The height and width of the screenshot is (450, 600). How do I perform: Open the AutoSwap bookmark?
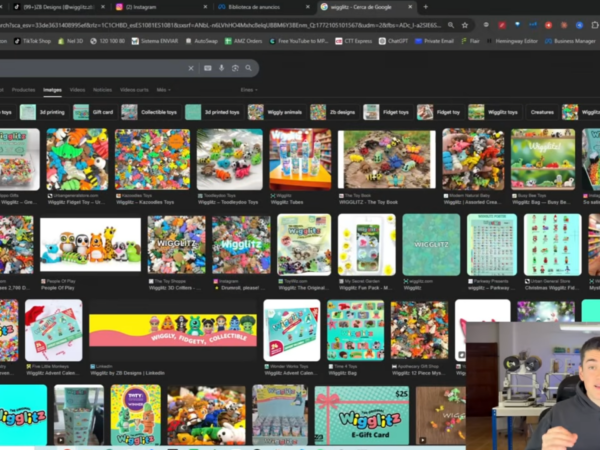tap(201, 41)
